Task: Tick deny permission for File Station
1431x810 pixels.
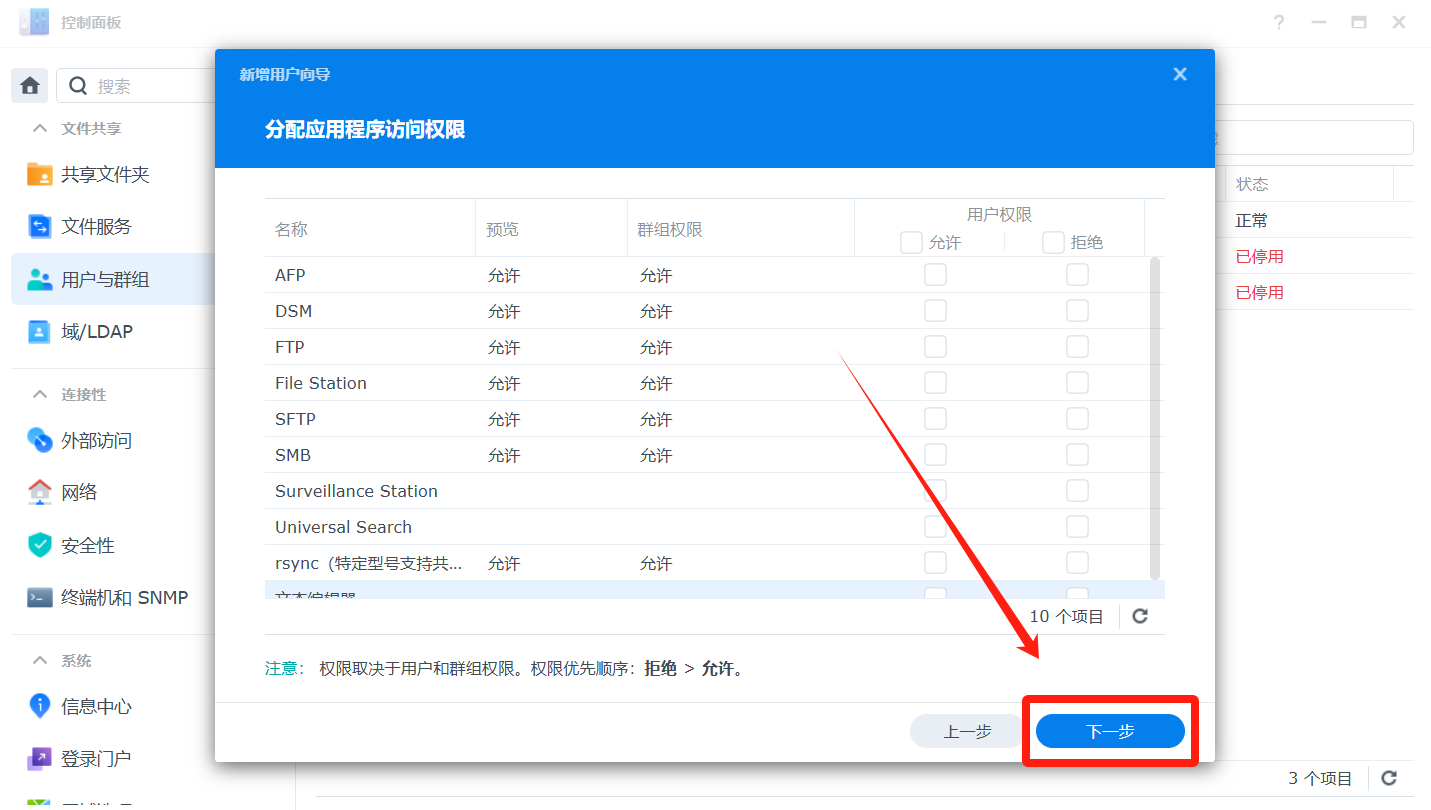Action: [x=1077, y=383]
